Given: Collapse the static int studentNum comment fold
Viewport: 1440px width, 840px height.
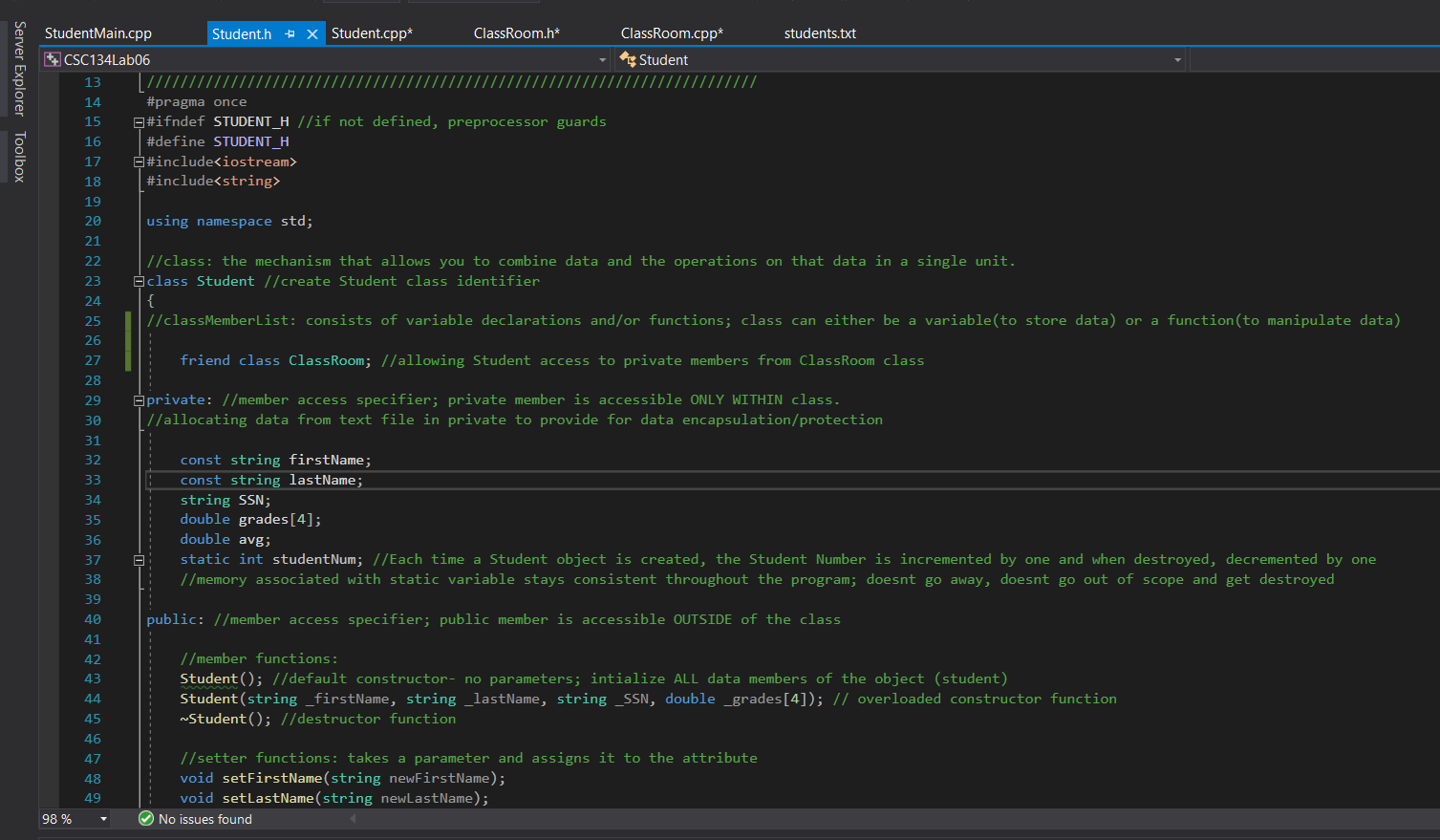Looking at the screenshot, I should [x=139, y=560].
